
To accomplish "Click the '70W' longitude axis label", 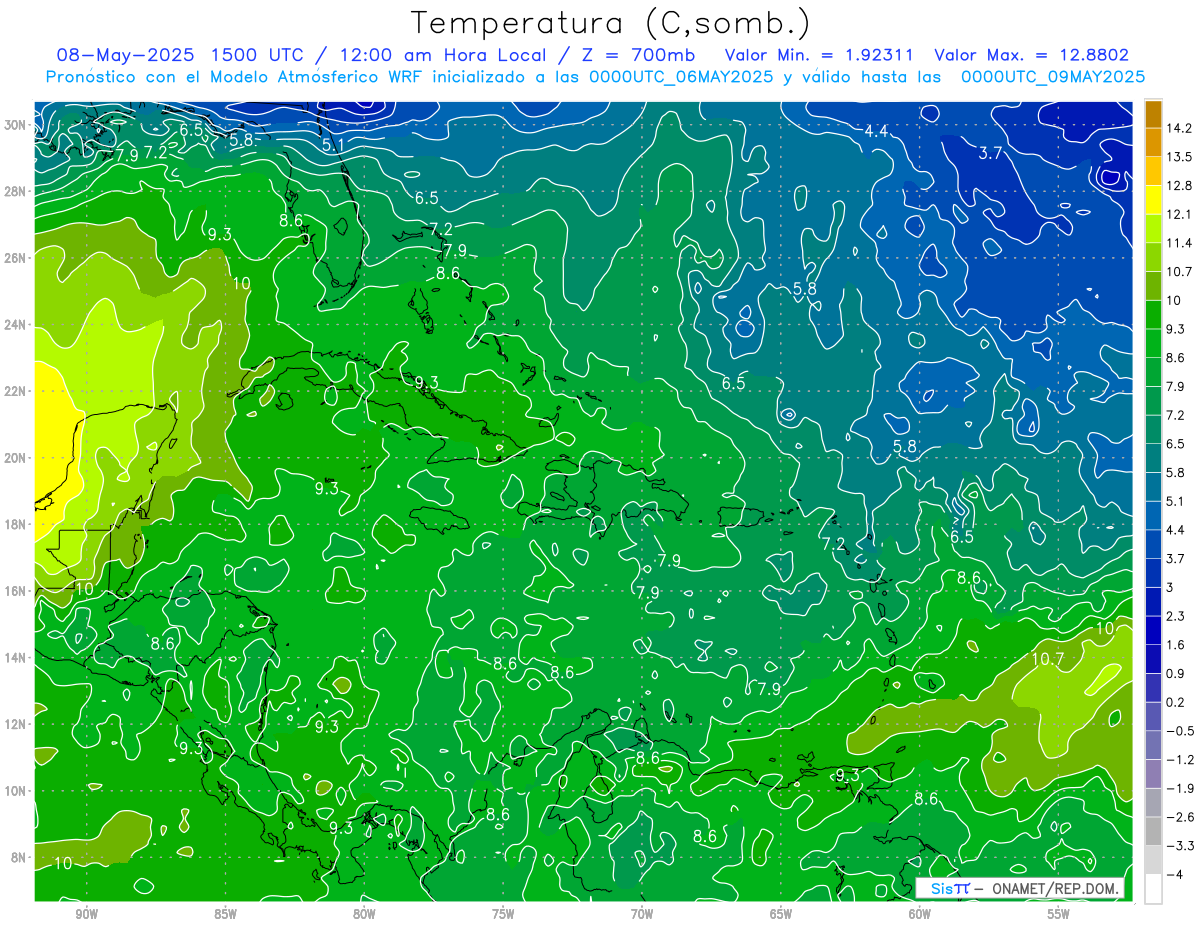I will click(642, 914).
